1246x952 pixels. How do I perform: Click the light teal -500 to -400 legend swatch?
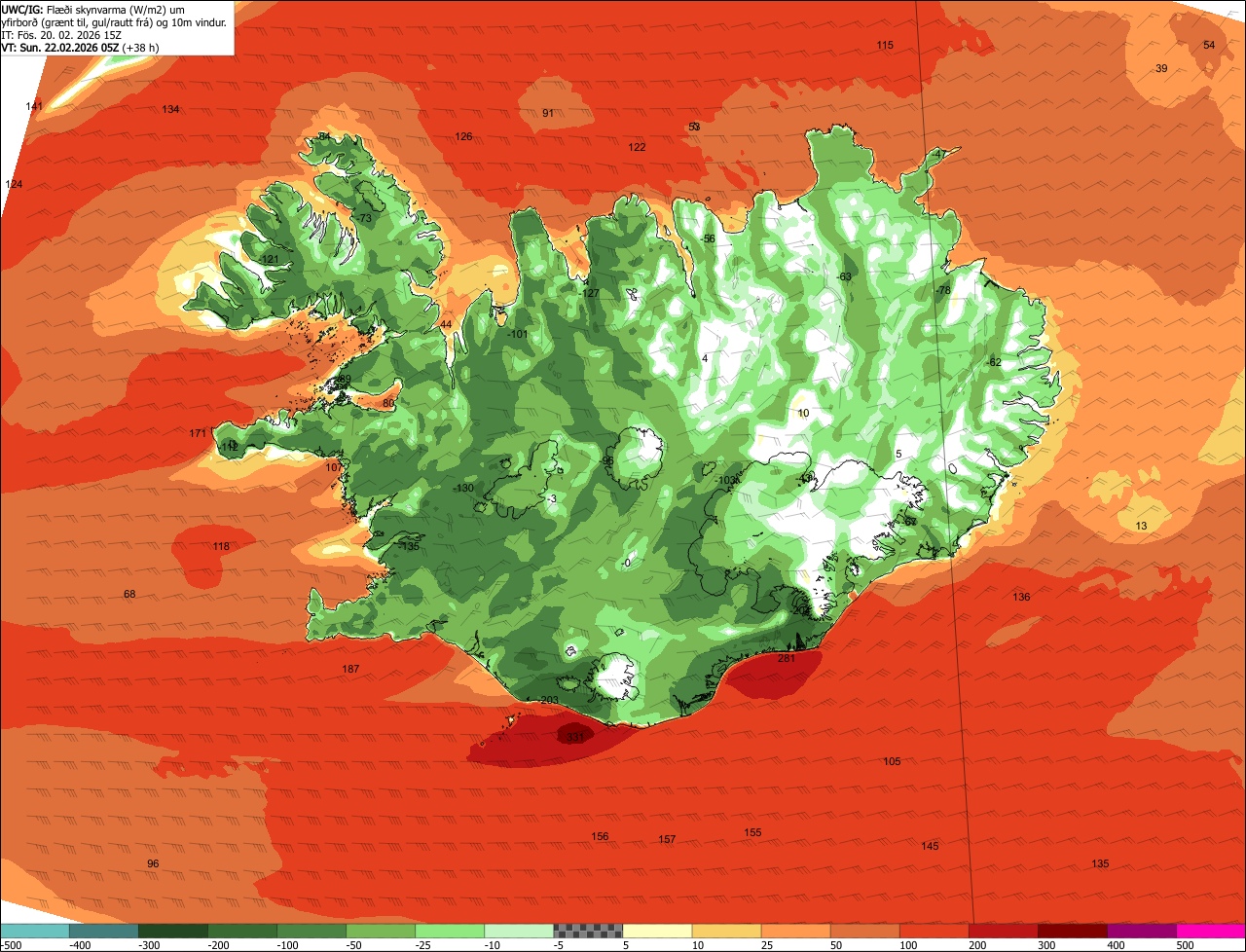click(x=35, y=931)
